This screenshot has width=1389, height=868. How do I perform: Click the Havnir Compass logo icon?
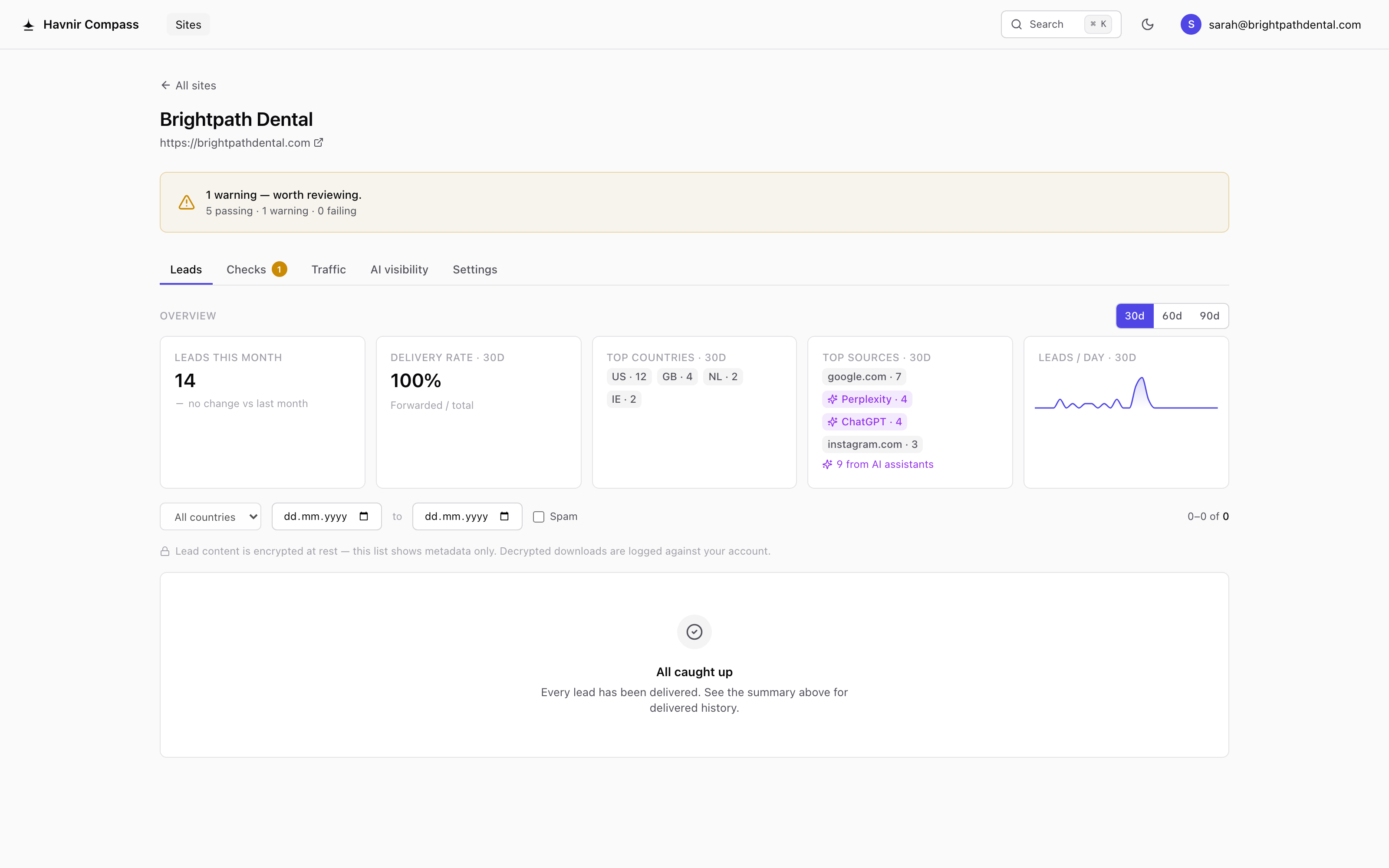[28, 25]
